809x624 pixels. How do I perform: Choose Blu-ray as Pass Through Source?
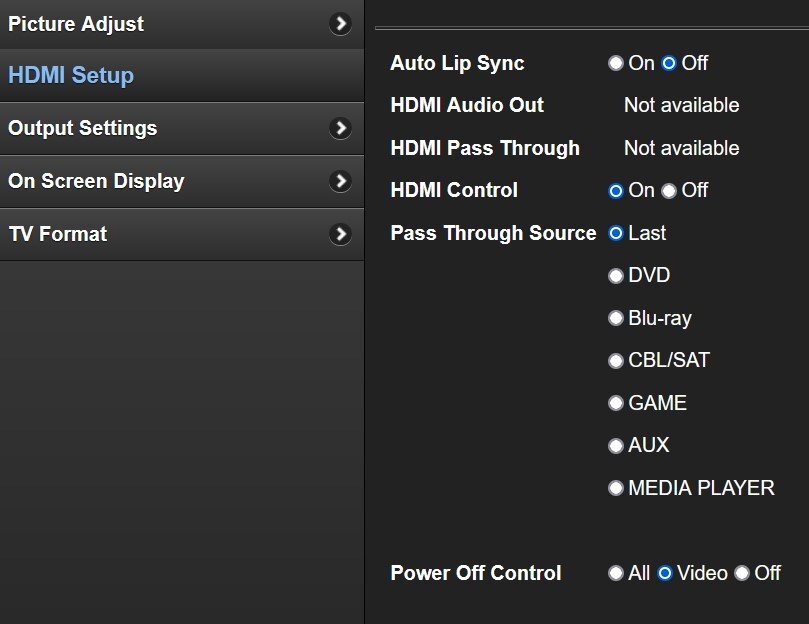(616, 318)
